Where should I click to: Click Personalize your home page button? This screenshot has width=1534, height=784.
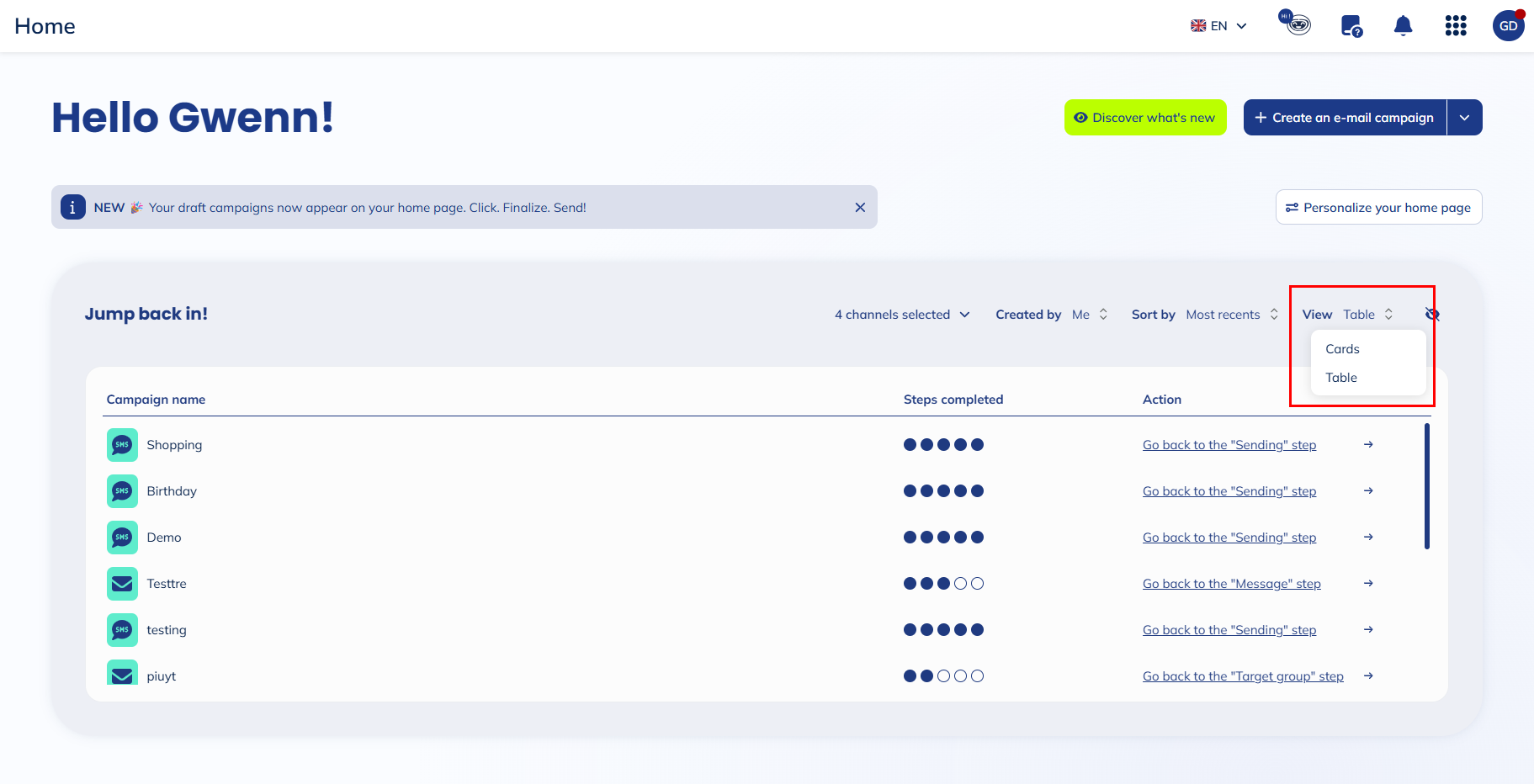coord(1378,208)
